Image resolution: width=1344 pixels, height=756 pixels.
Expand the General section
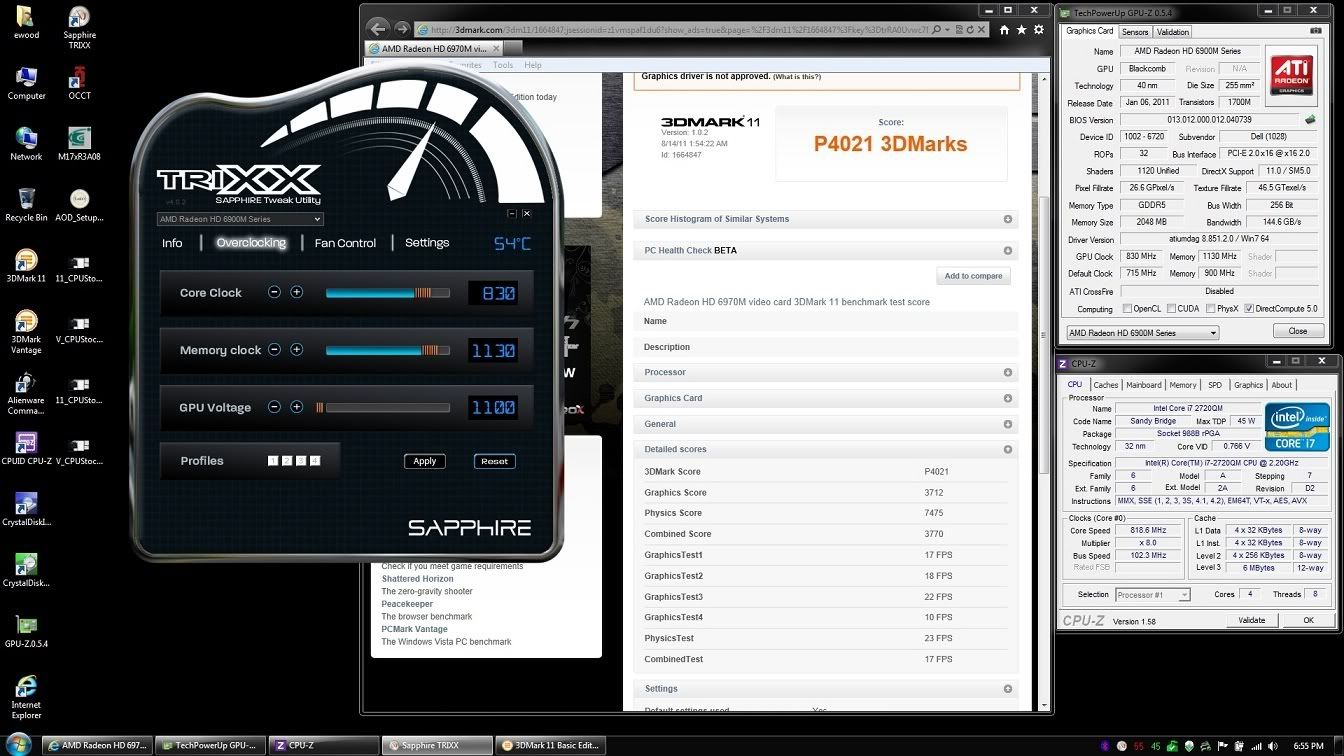click(x=1008, y=424)
